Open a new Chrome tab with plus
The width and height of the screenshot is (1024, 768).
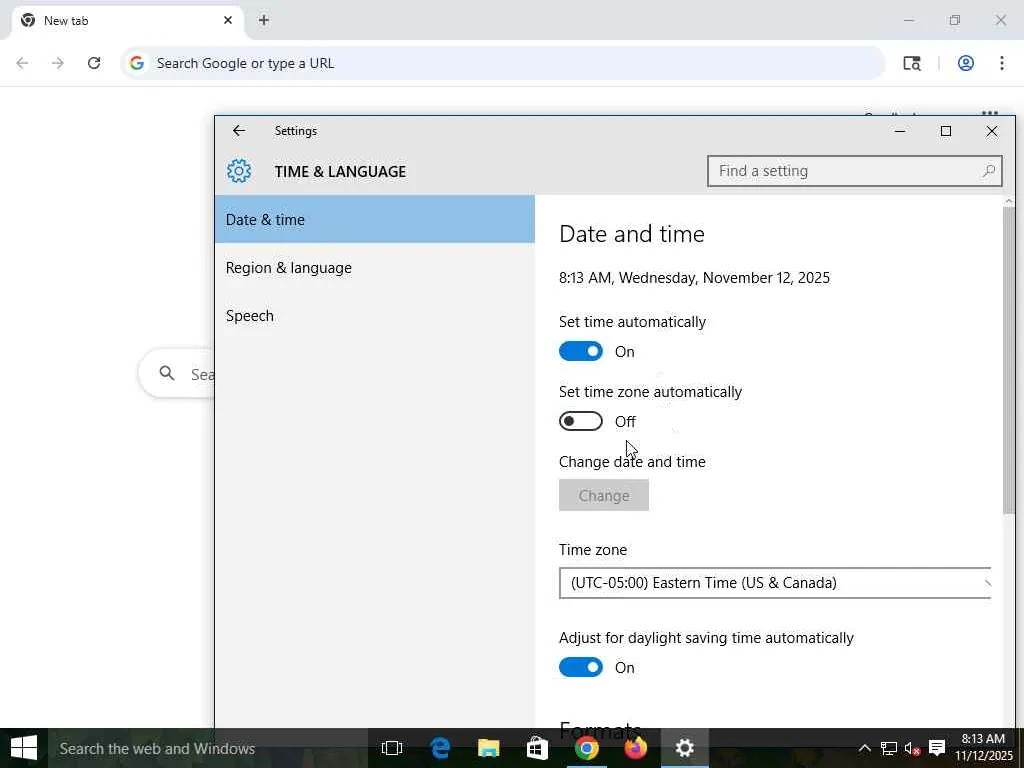pos(264,20)
